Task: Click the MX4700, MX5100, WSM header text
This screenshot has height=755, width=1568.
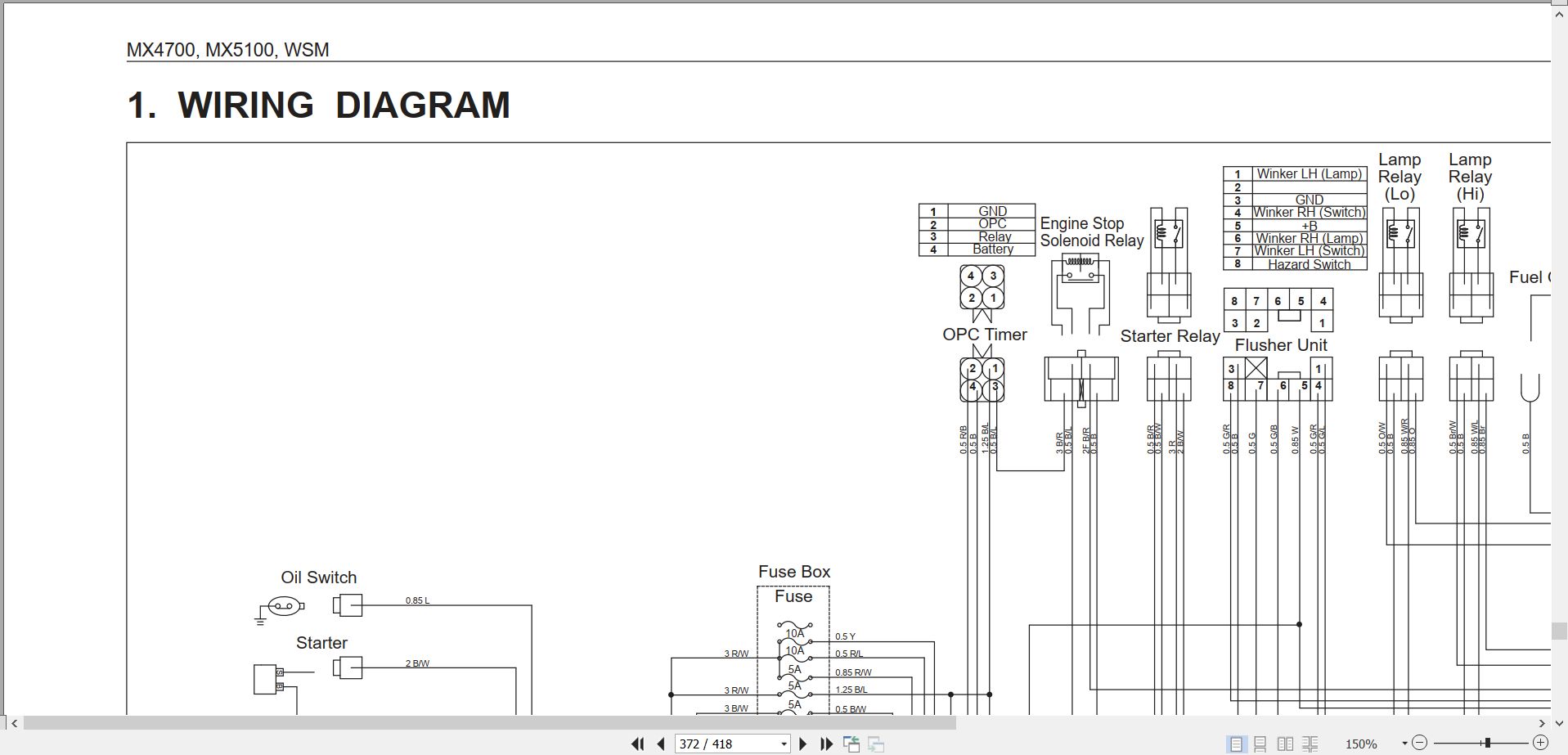Action: click(227, 50)
